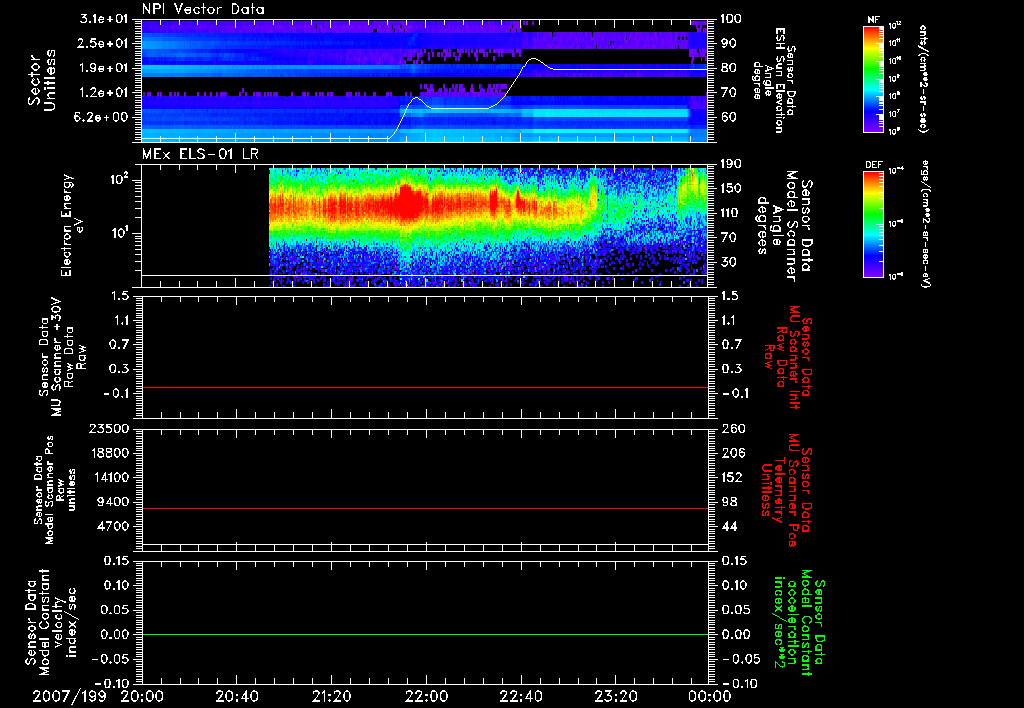The width and height of the screenshot is (1024, 708).
Task: Click the 6.2e+00 sector tick label
Action: (103, 117)
